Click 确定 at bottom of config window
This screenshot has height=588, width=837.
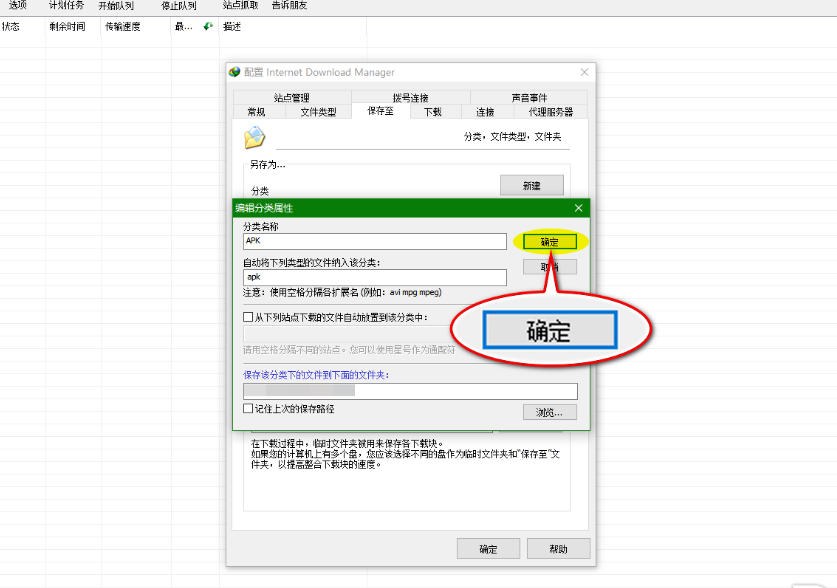488,549
